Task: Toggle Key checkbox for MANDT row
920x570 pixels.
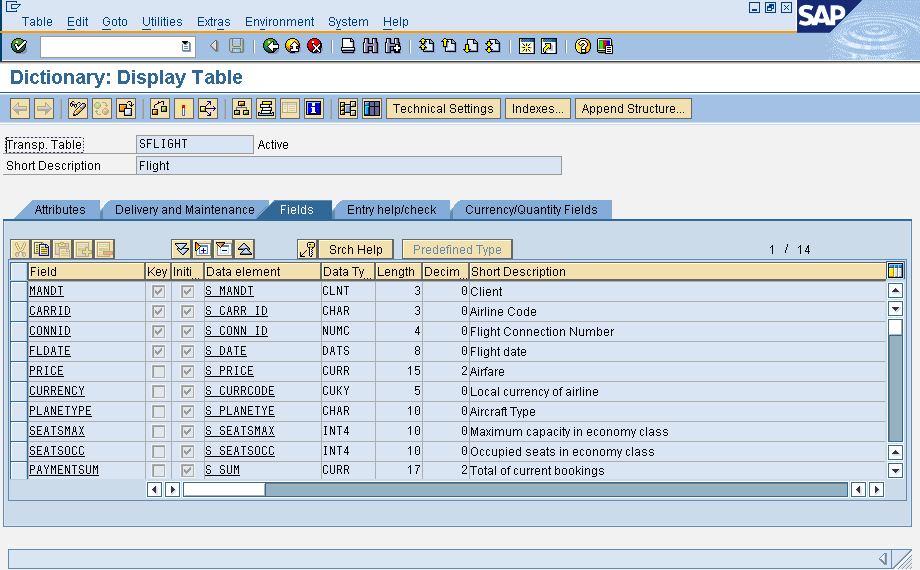Action: 158,291
